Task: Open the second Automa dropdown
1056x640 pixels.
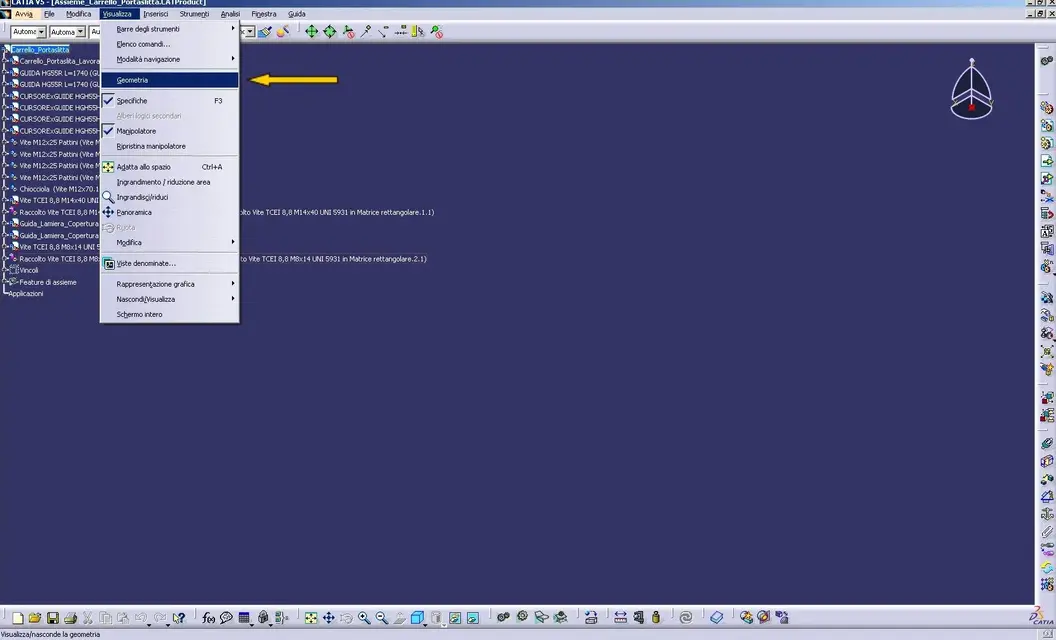Action: click(x=80, y=32)
